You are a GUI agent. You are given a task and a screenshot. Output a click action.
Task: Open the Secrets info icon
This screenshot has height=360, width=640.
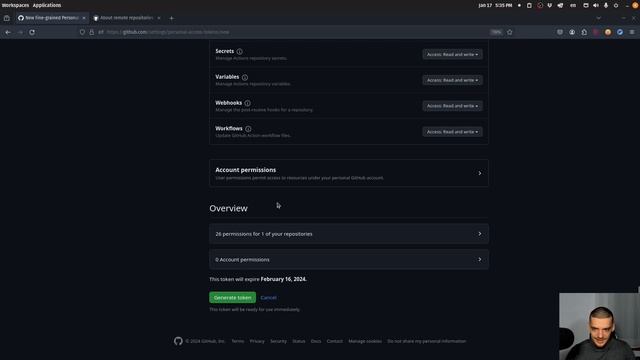(x=240, y=51)
